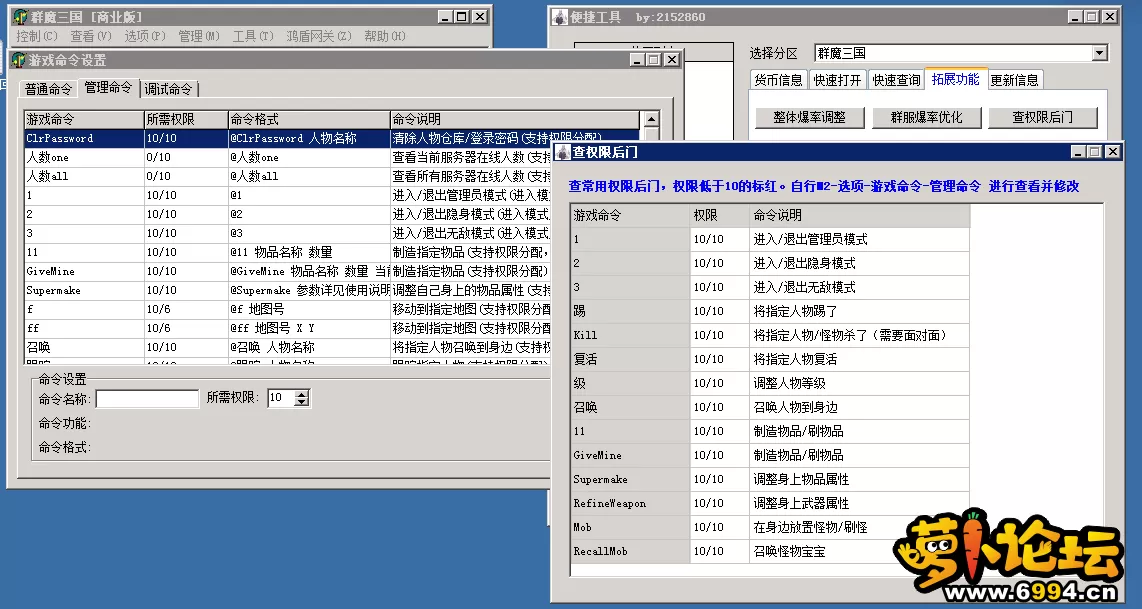1142x609 pixels.
Task: Open the 选项(P) menu
Action: (x=145, y=36)
